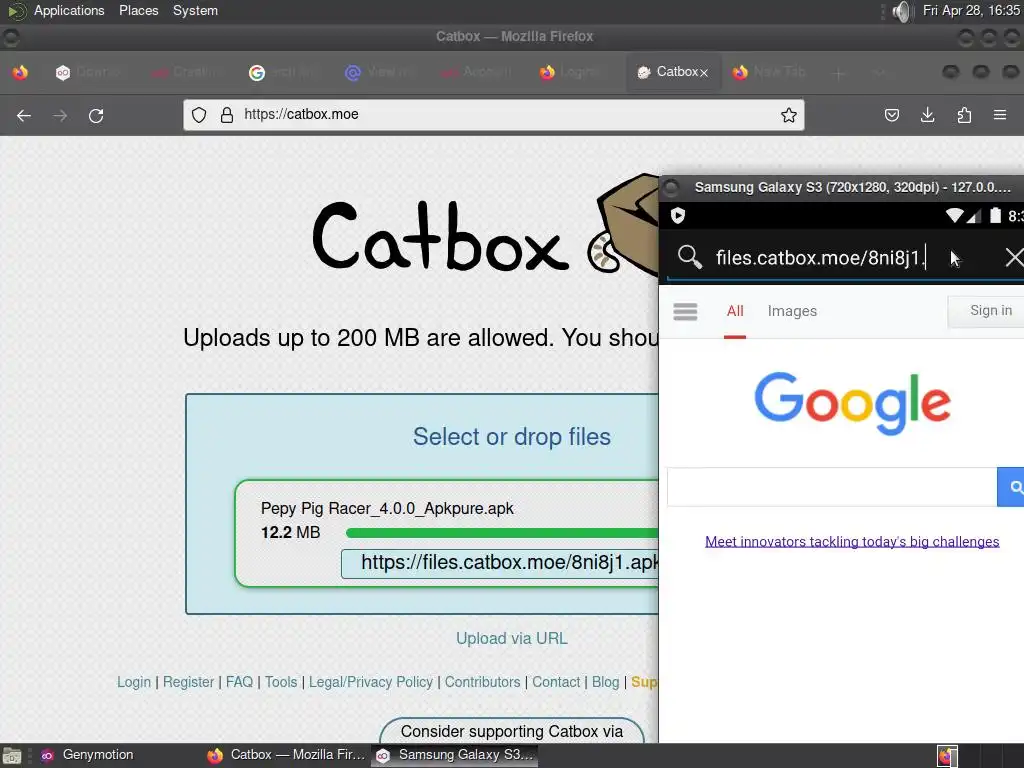Open the Contact link
The height and width of the screenshot is (768, 1024).
coord(556,682)
